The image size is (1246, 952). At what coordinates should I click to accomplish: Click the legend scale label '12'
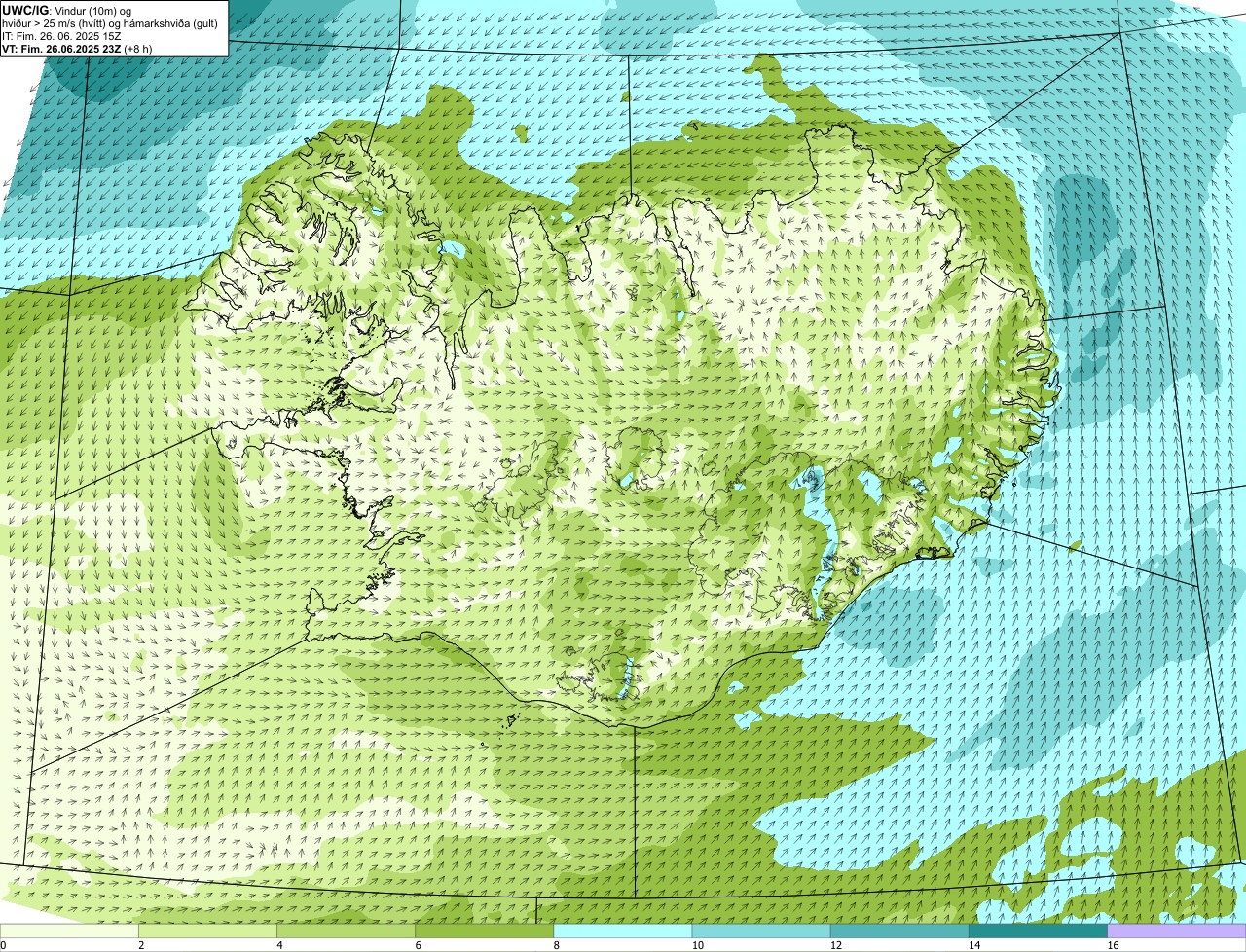click(x=836, y=945)
